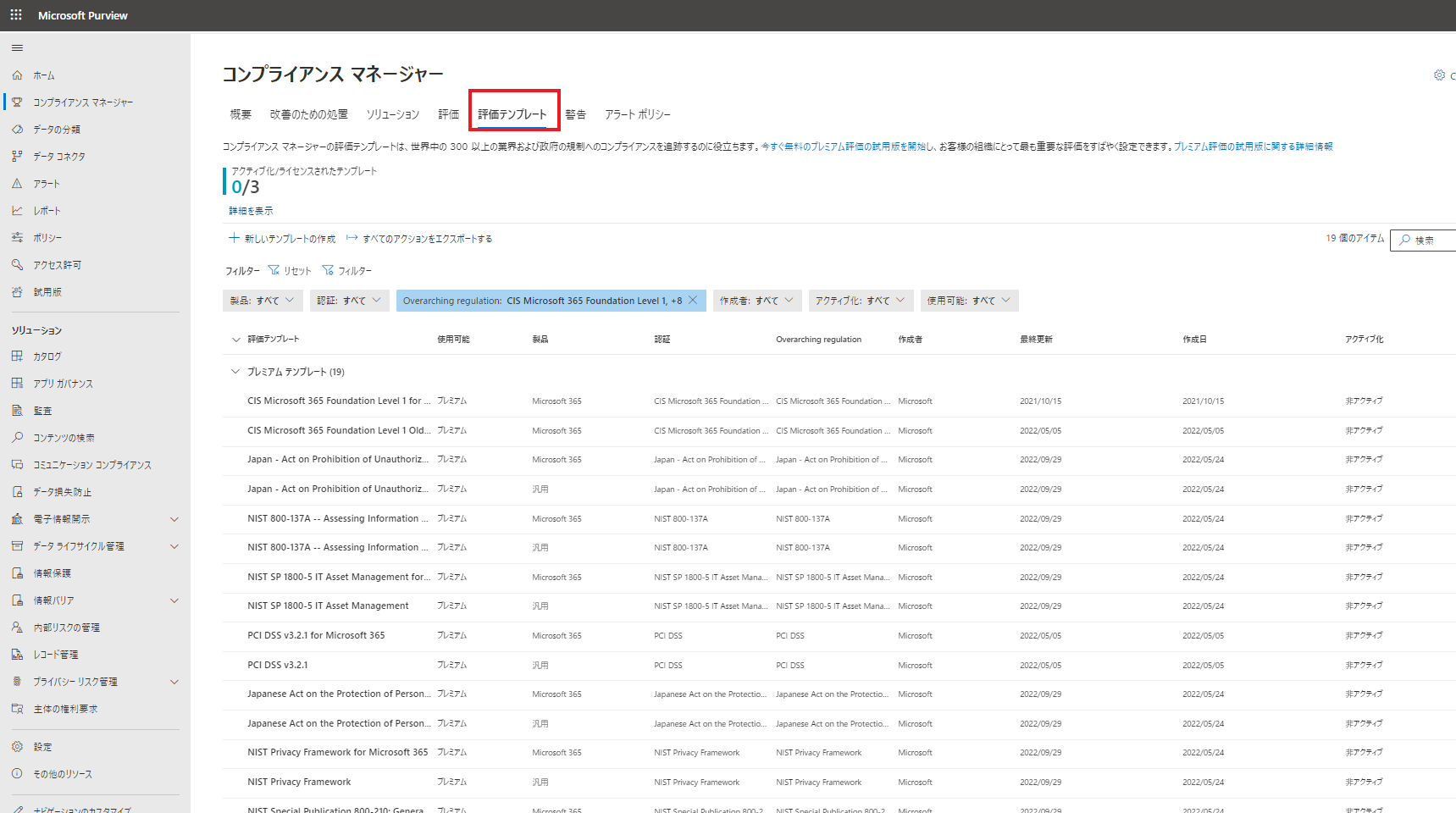1456x813 pixels.
Task: Click the レポート chart icon
Action: (x=17, y=211)
